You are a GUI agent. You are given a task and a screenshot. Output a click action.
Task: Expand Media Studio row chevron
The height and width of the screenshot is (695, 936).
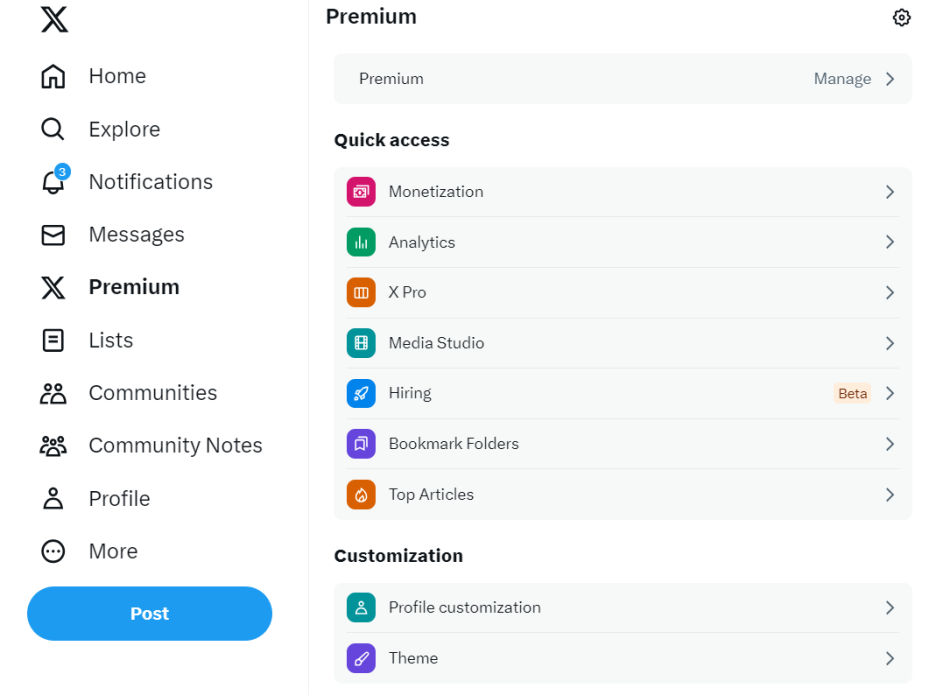coord(890,343)
